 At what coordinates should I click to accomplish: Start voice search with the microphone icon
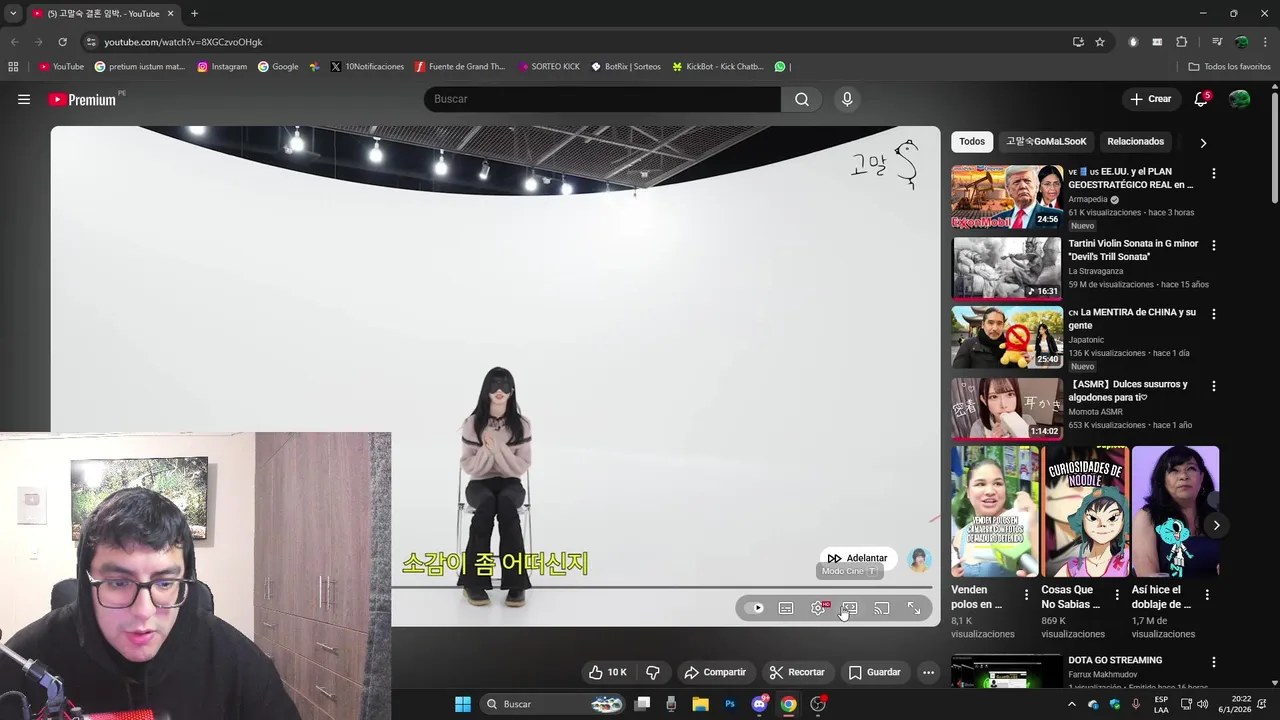847,99
